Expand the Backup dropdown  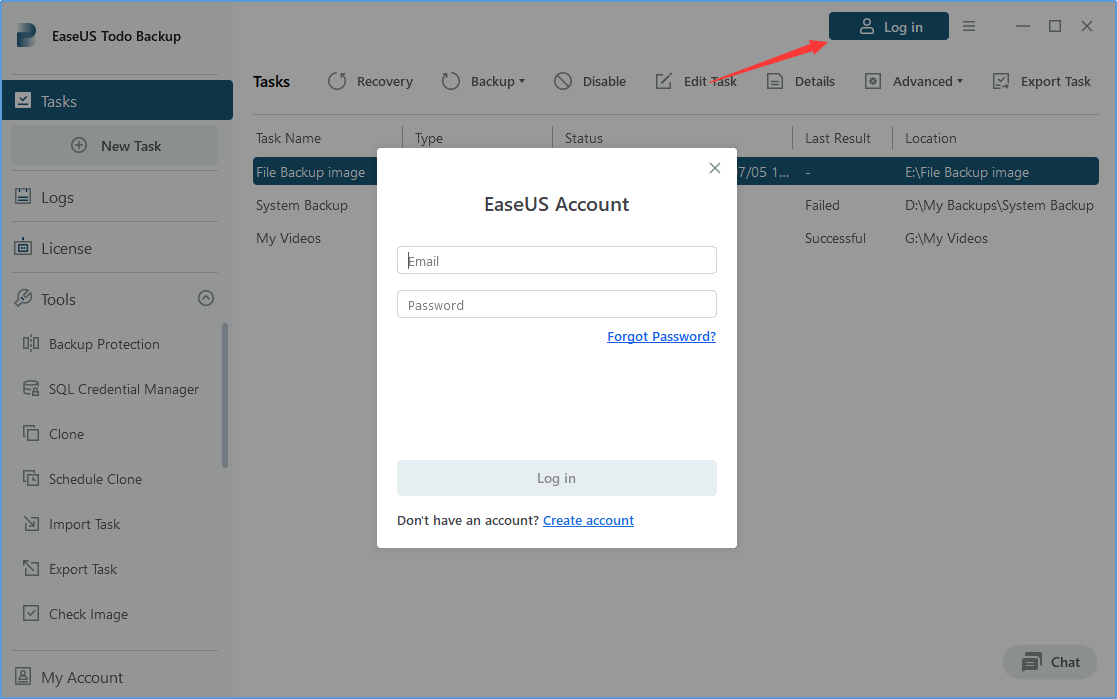click(483, 81)
